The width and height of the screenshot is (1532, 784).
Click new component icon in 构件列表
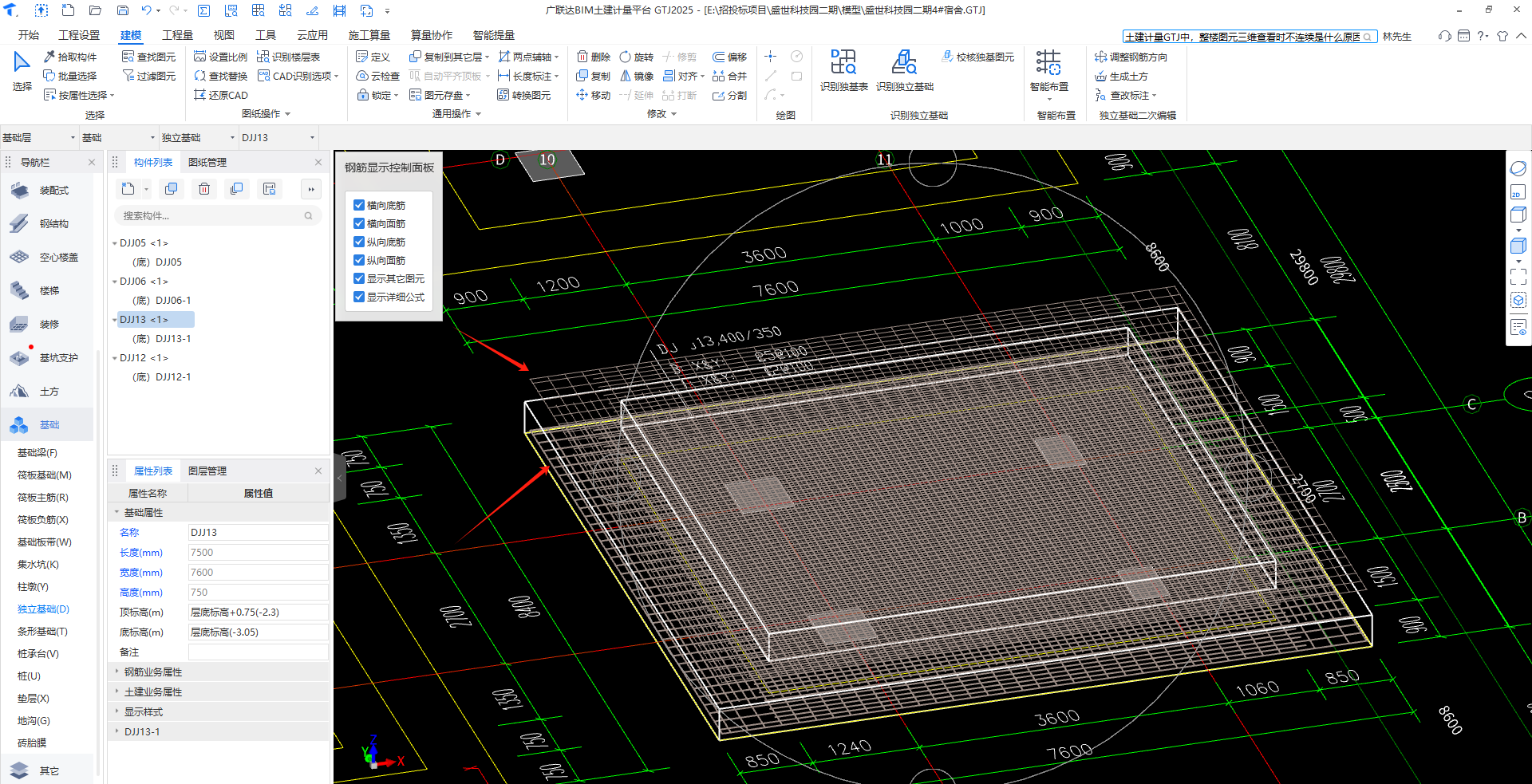point(128,189)
